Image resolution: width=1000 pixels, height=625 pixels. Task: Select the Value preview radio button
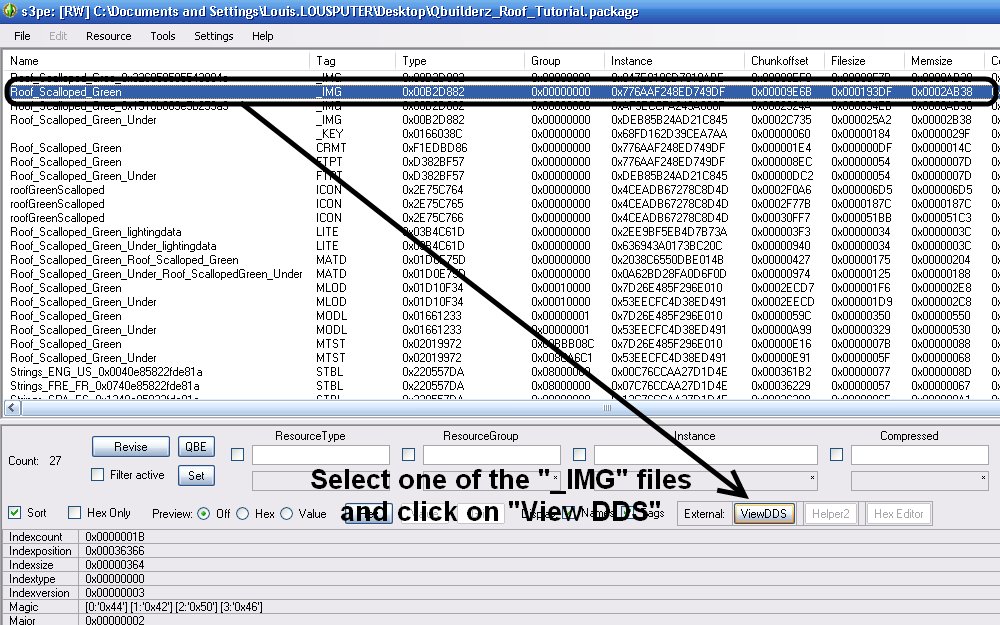click(287, 514)
